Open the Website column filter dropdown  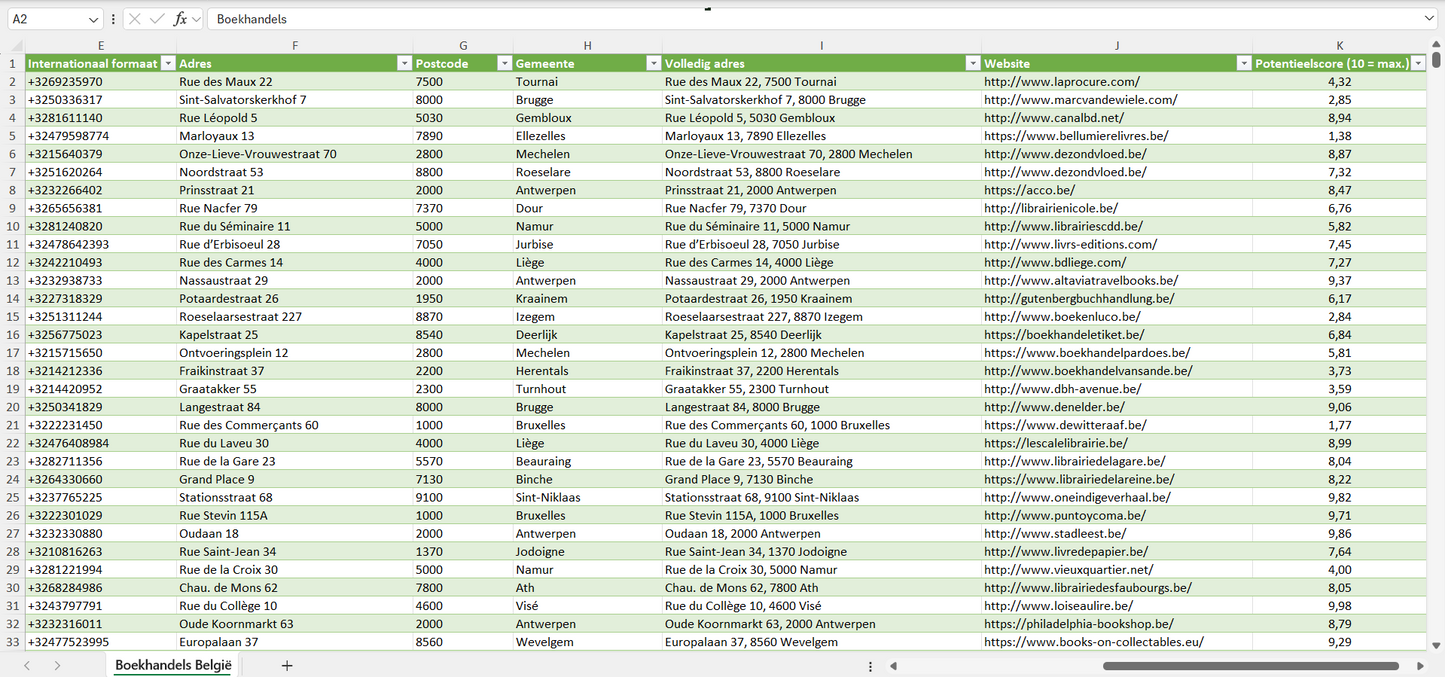(1243, 64)
